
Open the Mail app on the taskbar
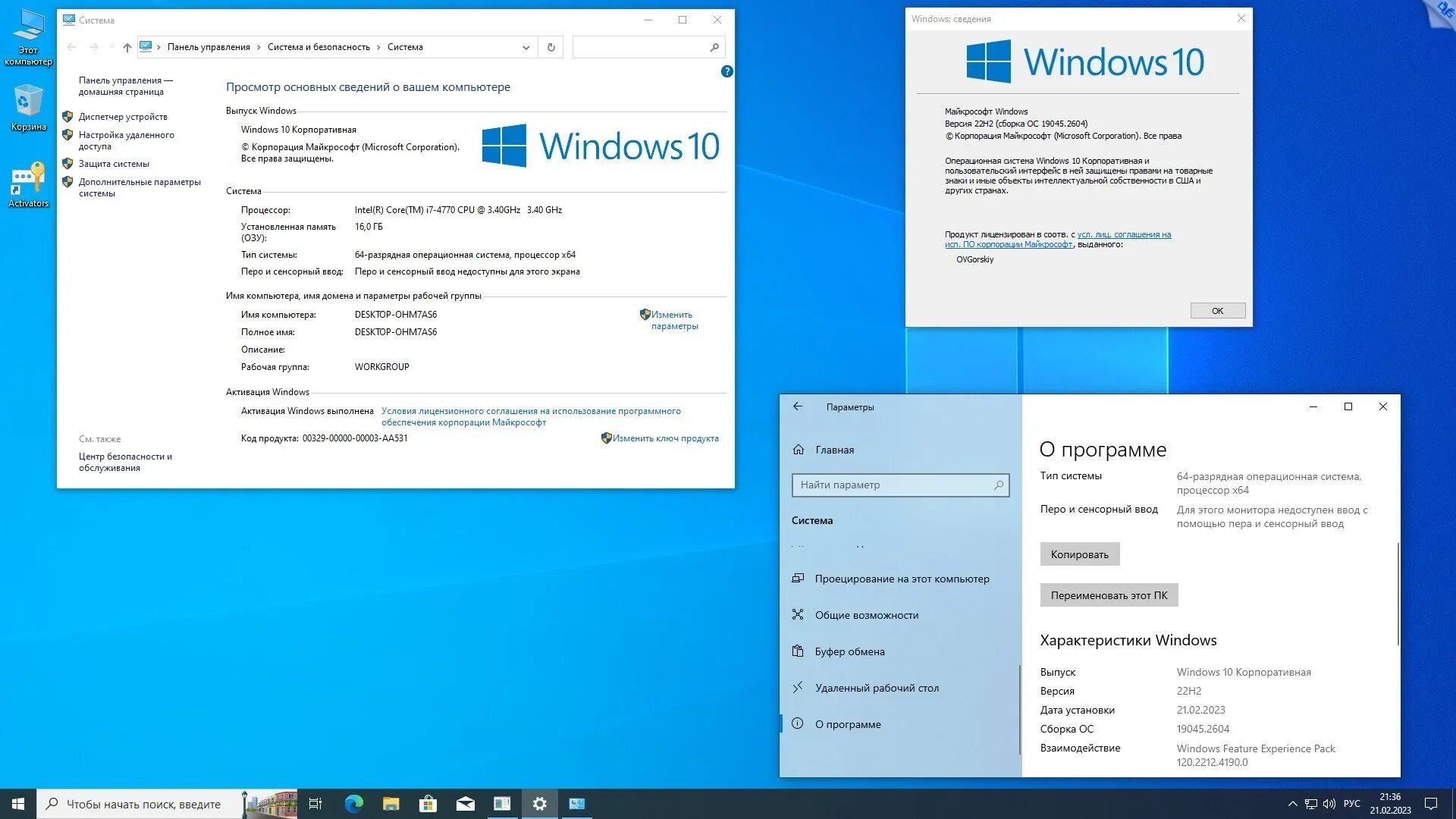(466, 803)
